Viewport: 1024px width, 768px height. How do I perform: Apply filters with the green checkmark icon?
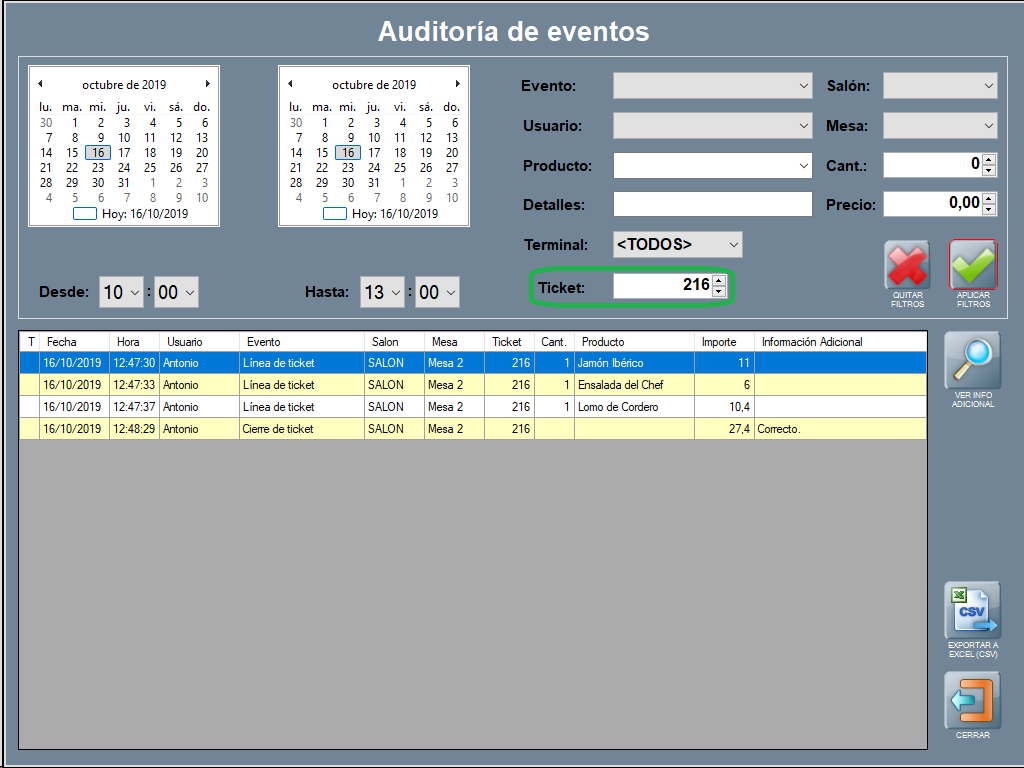(x=973, y=266)
